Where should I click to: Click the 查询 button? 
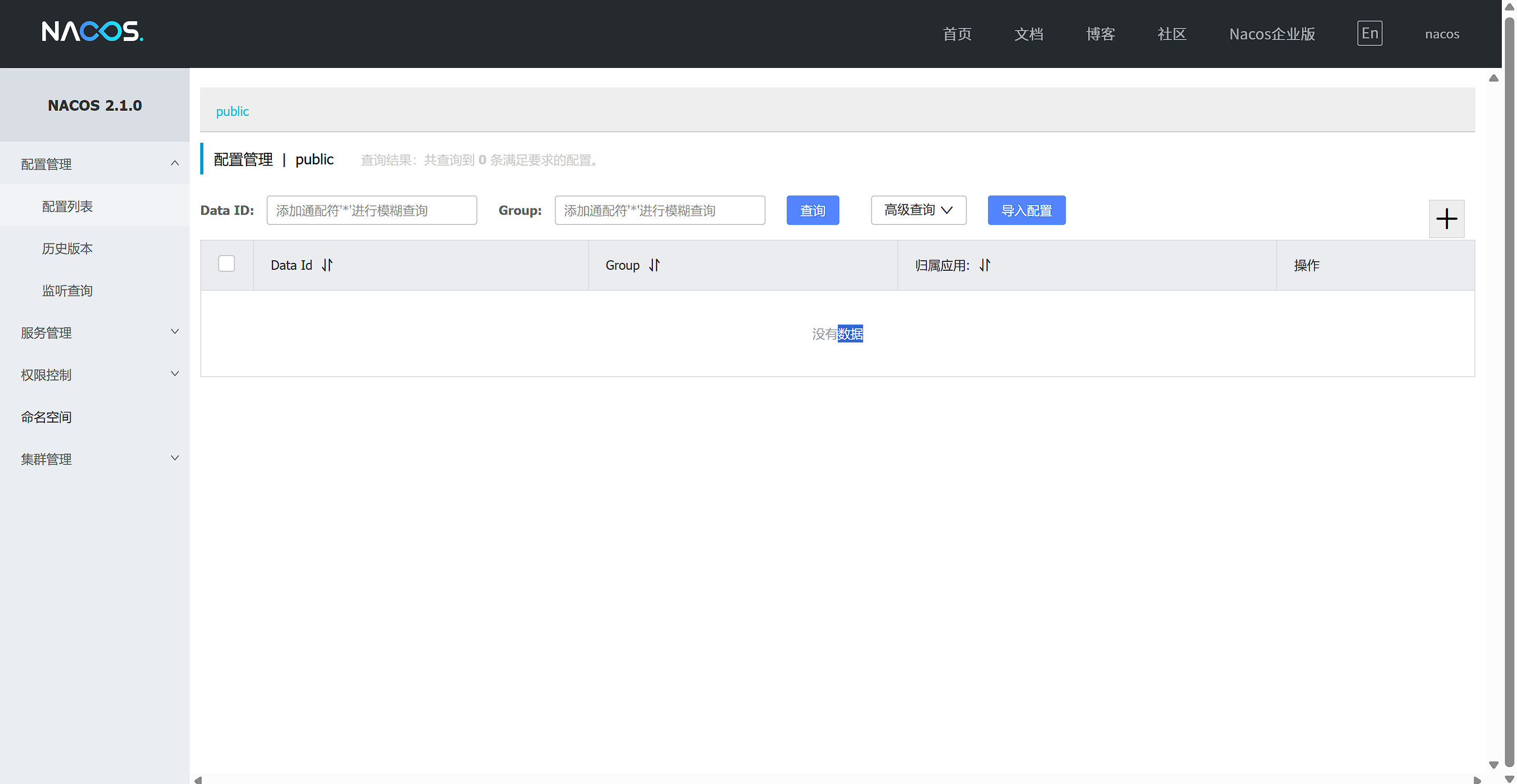click(x=812, y=210)
